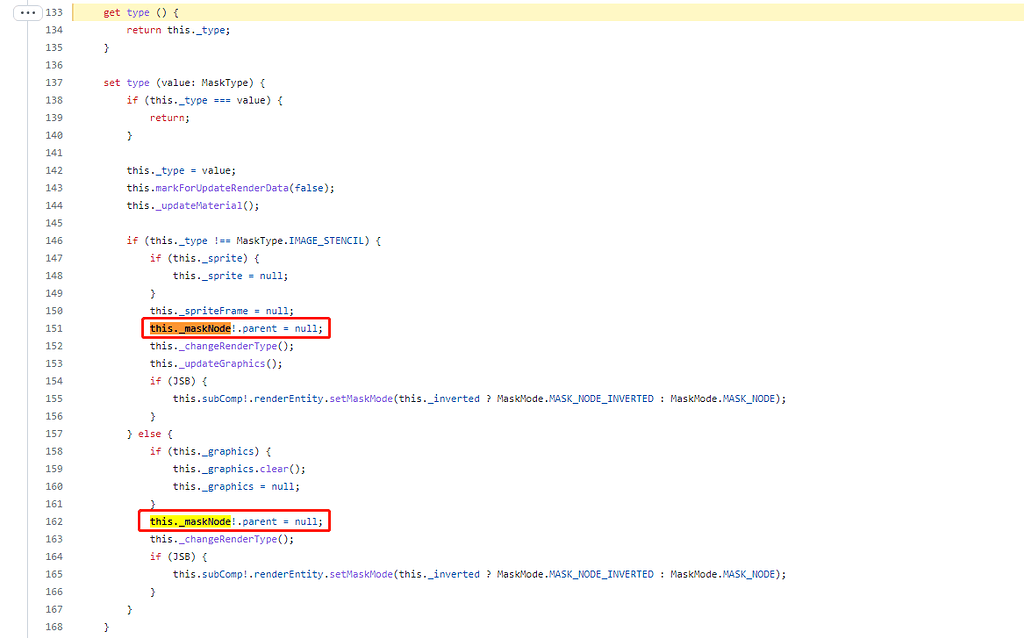Click the clear call on line 159
The width and height of the screenshot is (1024, 638).
point(274,469)
